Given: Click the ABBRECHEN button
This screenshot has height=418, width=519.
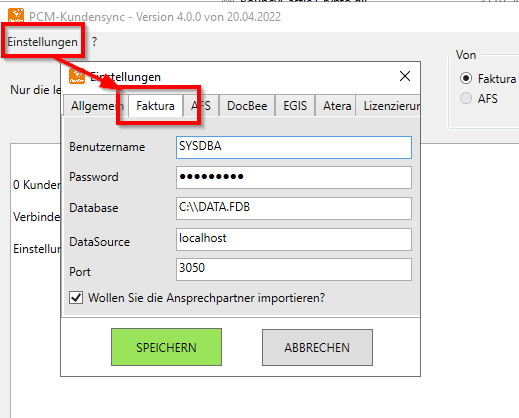Looking at the screenshot, I should tap(317, 347).
